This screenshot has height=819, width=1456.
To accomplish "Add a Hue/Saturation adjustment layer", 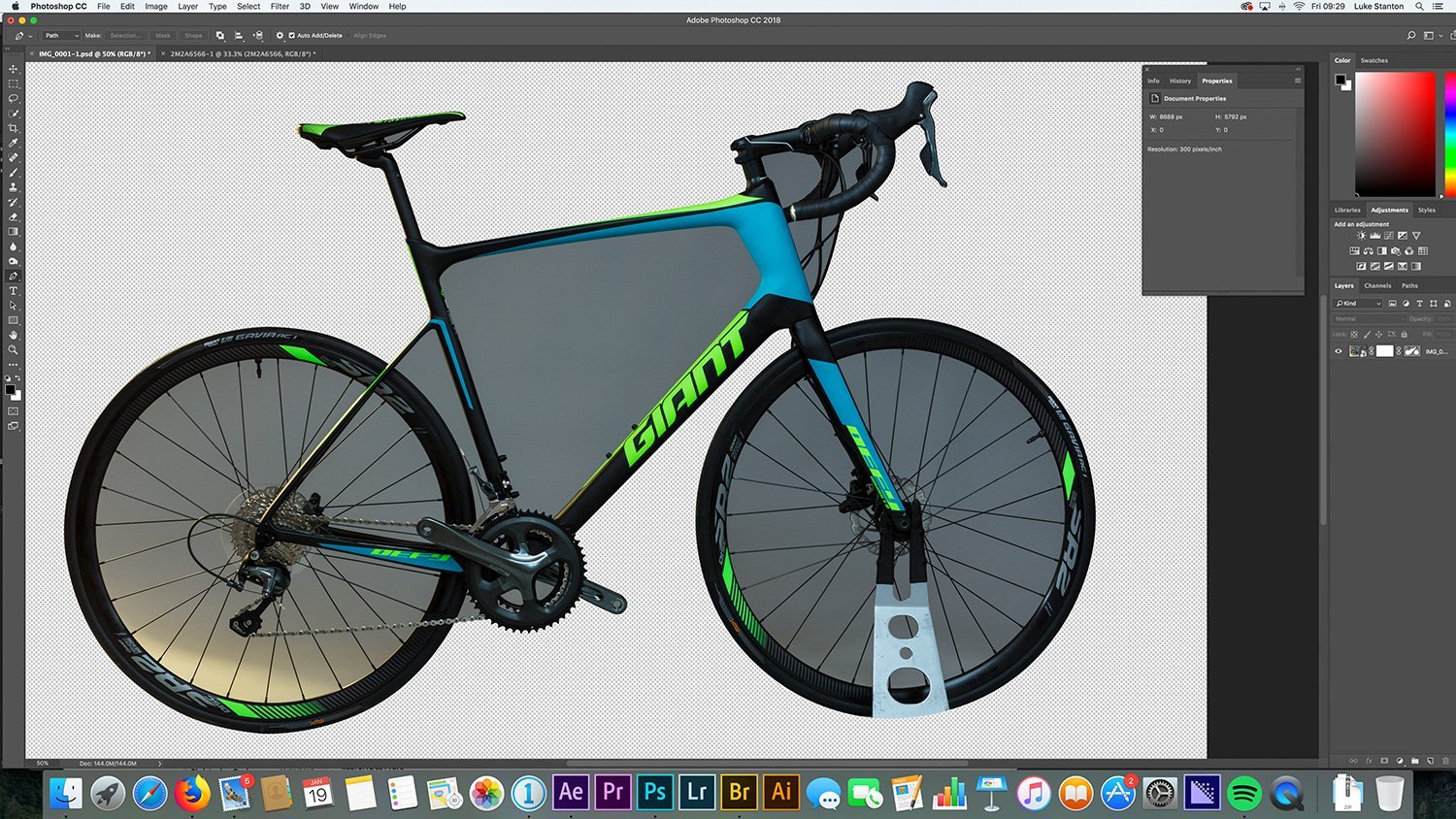I will click(1355, 250).
